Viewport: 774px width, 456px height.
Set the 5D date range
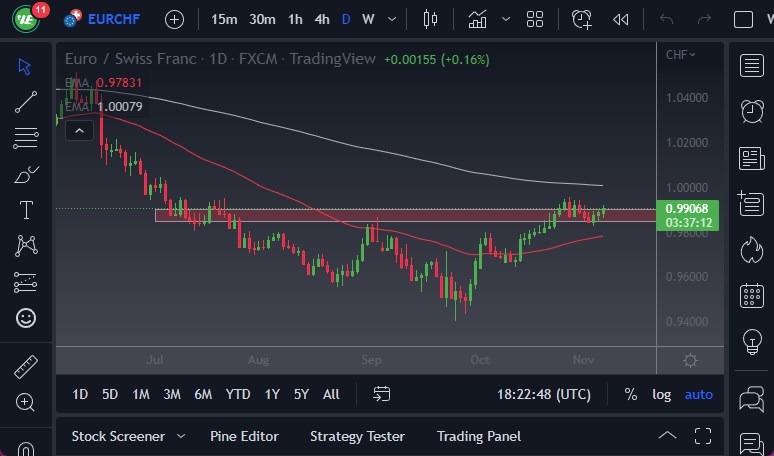click(x=110, y=394)
